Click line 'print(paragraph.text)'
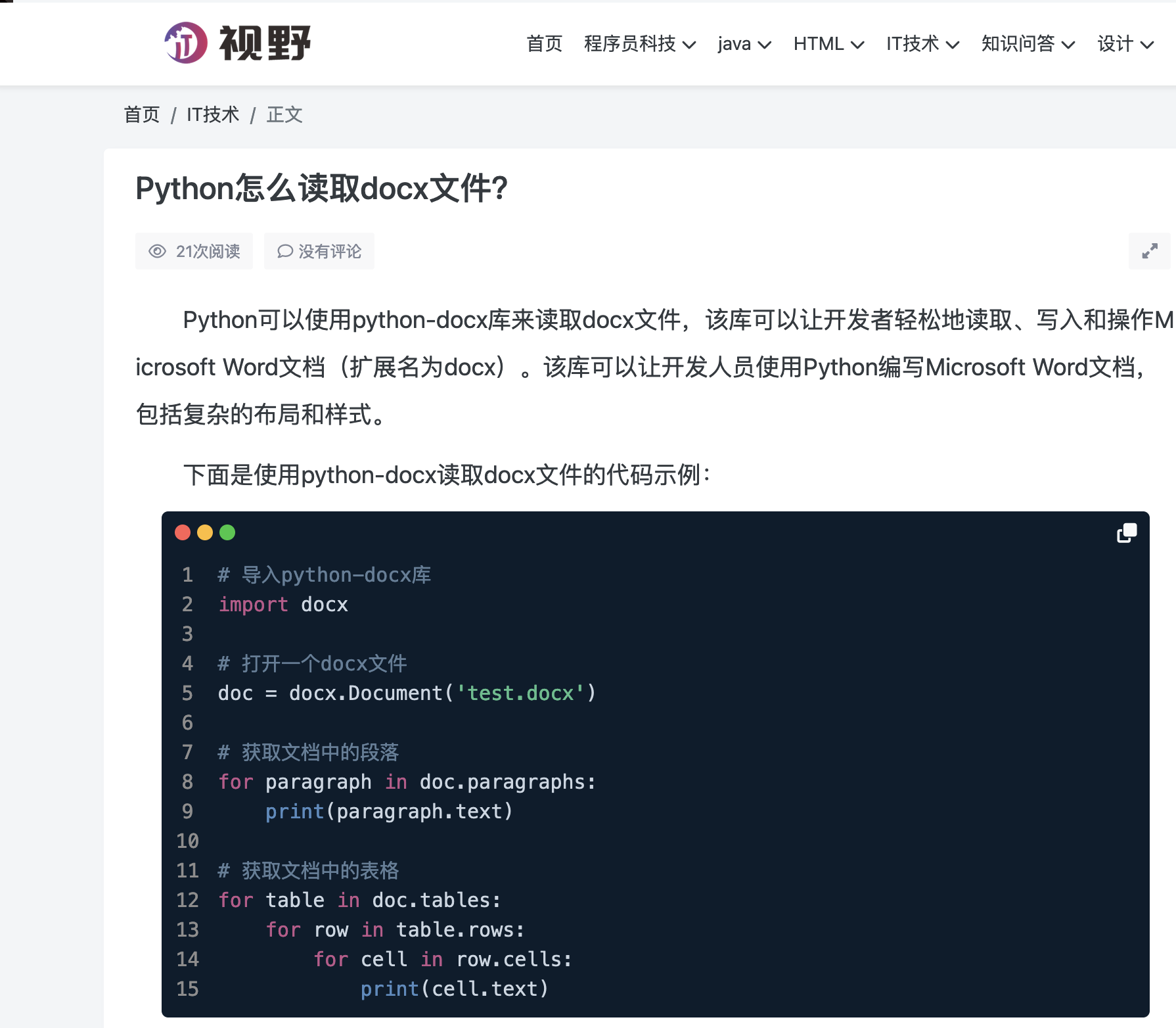Screen dimensions: 1176x1028 coord(389,812)
